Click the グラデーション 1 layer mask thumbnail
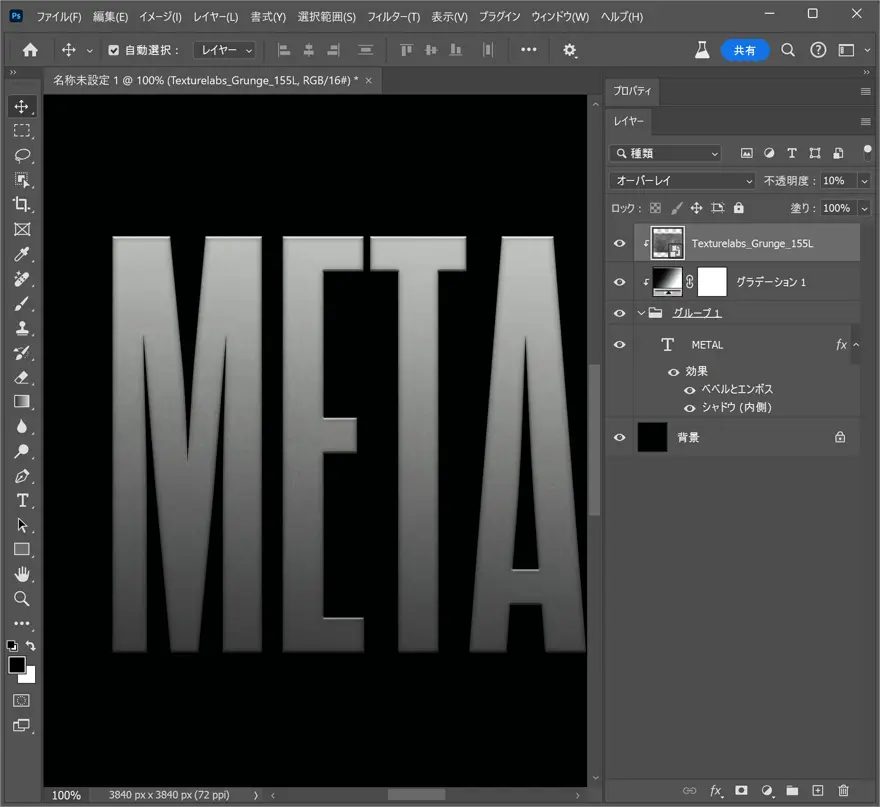Image resolution: width=880 pixels, height=807 pixels. pyautogui.click(x=712, y=282)
